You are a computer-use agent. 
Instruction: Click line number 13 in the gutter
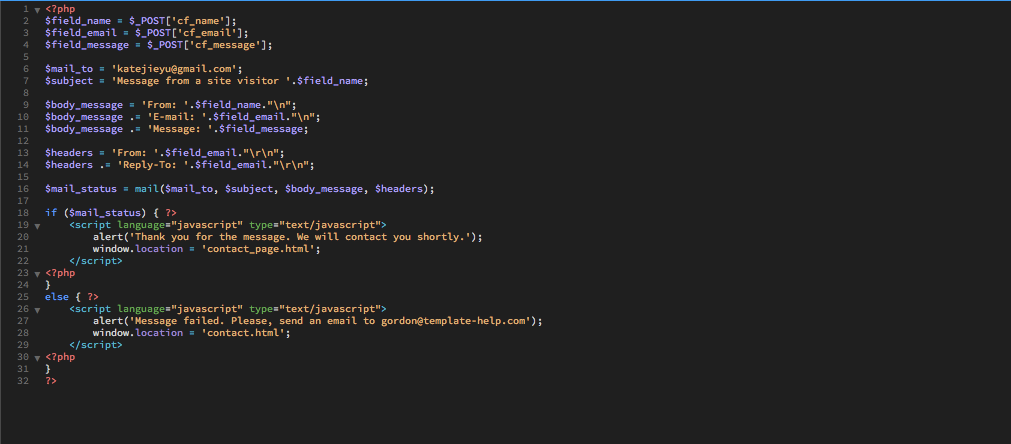pos(23,153)
